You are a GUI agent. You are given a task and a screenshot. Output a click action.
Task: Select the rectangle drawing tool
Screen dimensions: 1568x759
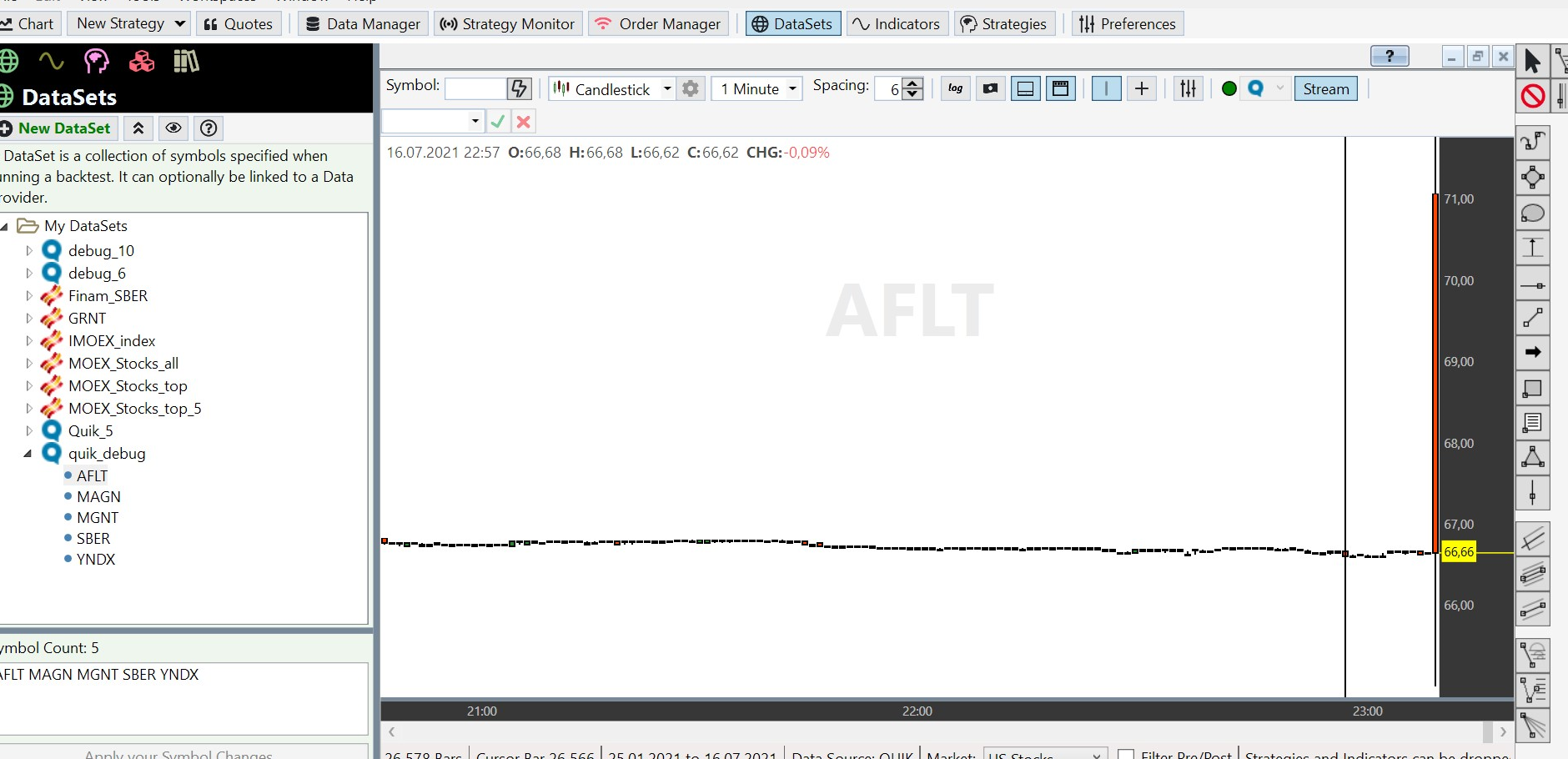click(1532, 389)
